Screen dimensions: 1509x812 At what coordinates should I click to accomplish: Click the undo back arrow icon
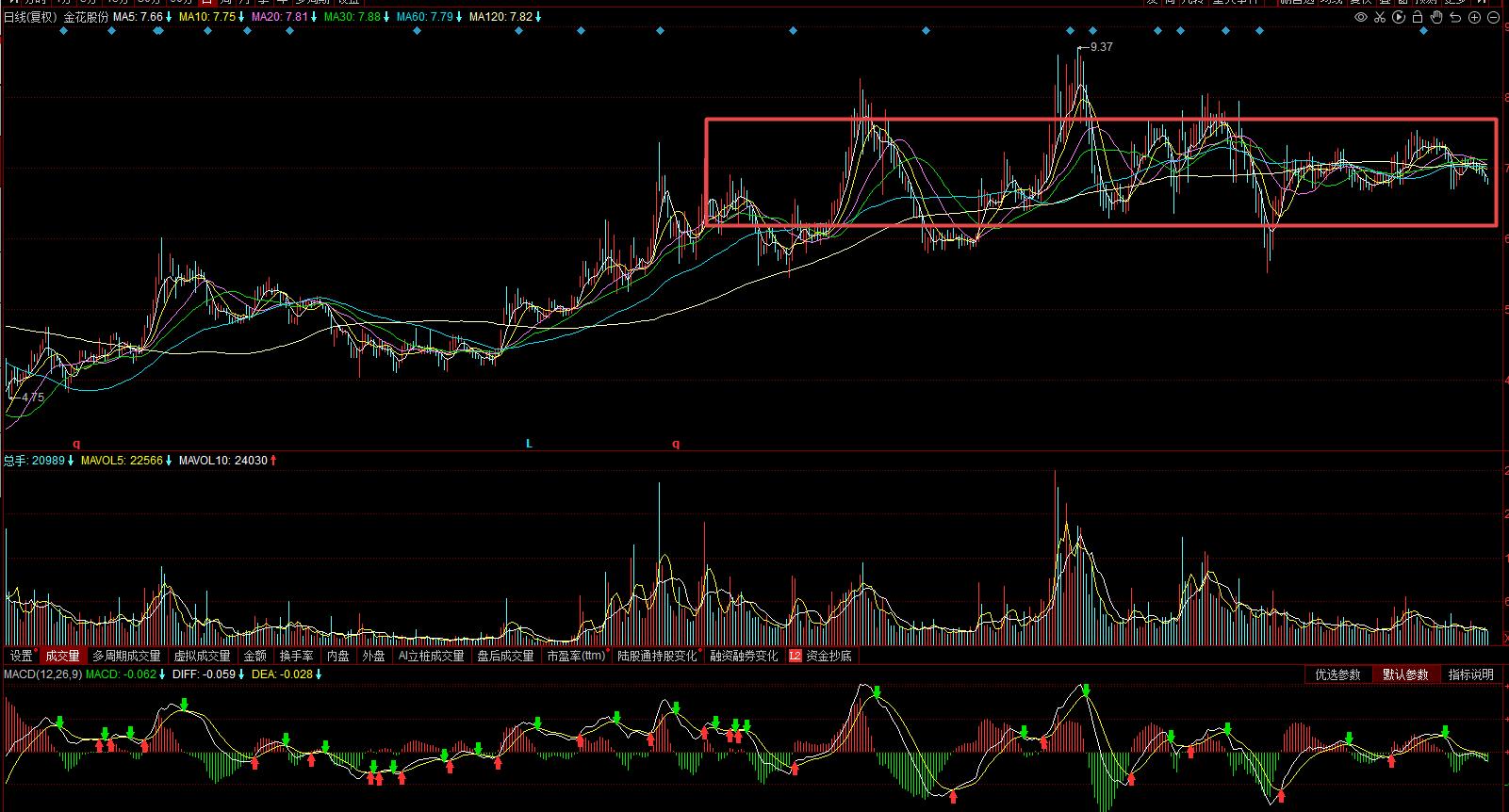[1455, 17]
